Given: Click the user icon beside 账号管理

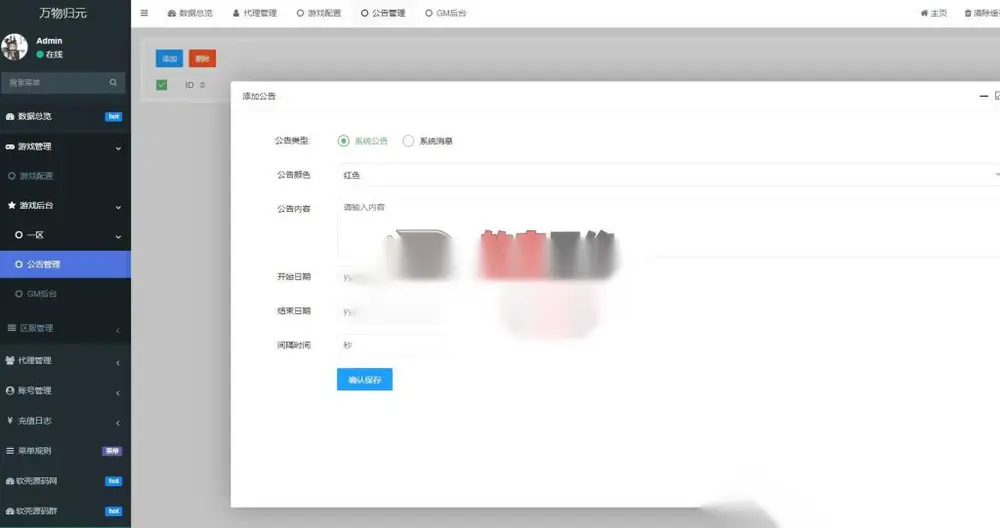Looking at the screenshot, I should [10, 390].
